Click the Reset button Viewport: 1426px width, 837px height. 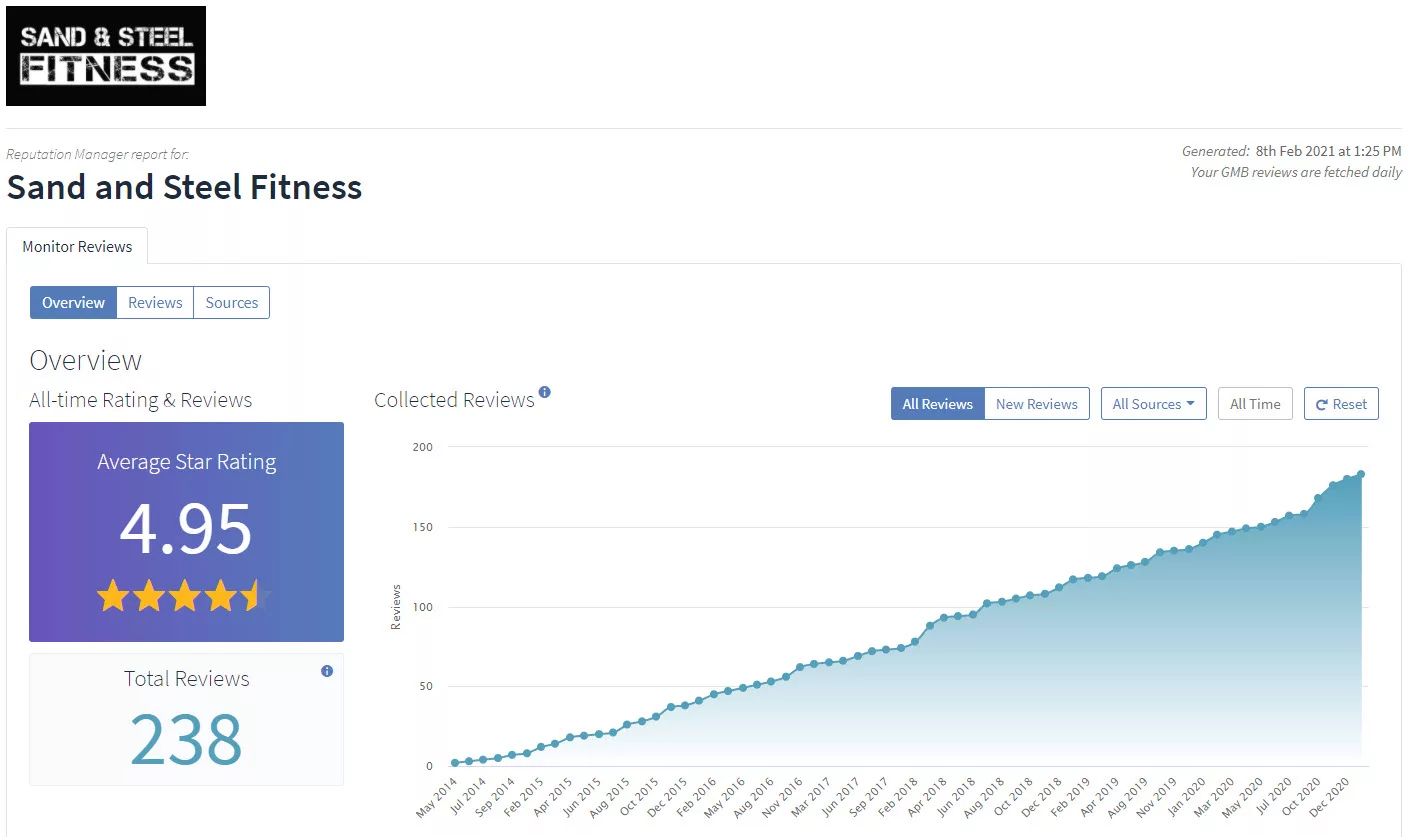pyautogui.click(x=1341, y=404)
